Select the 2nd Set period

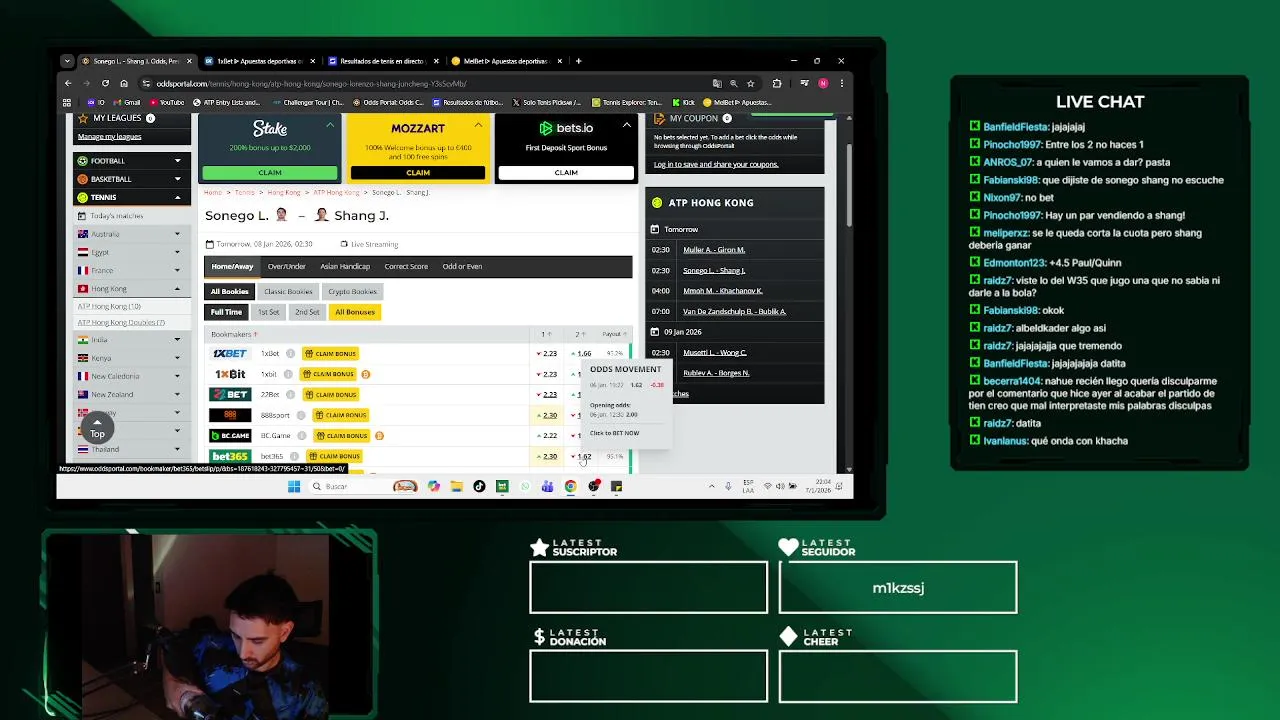coord(307,312)
